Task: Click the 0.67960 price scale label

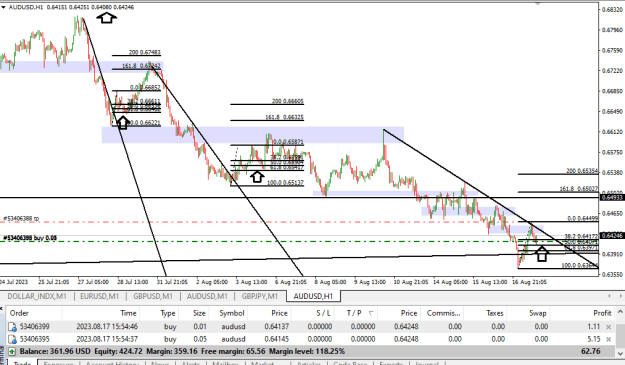Action: coord(612,30)
